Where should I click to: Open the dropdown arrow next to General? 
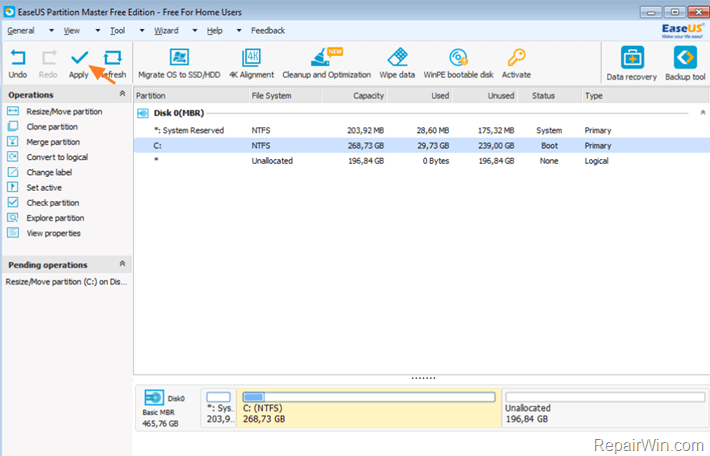pos(51,30)
